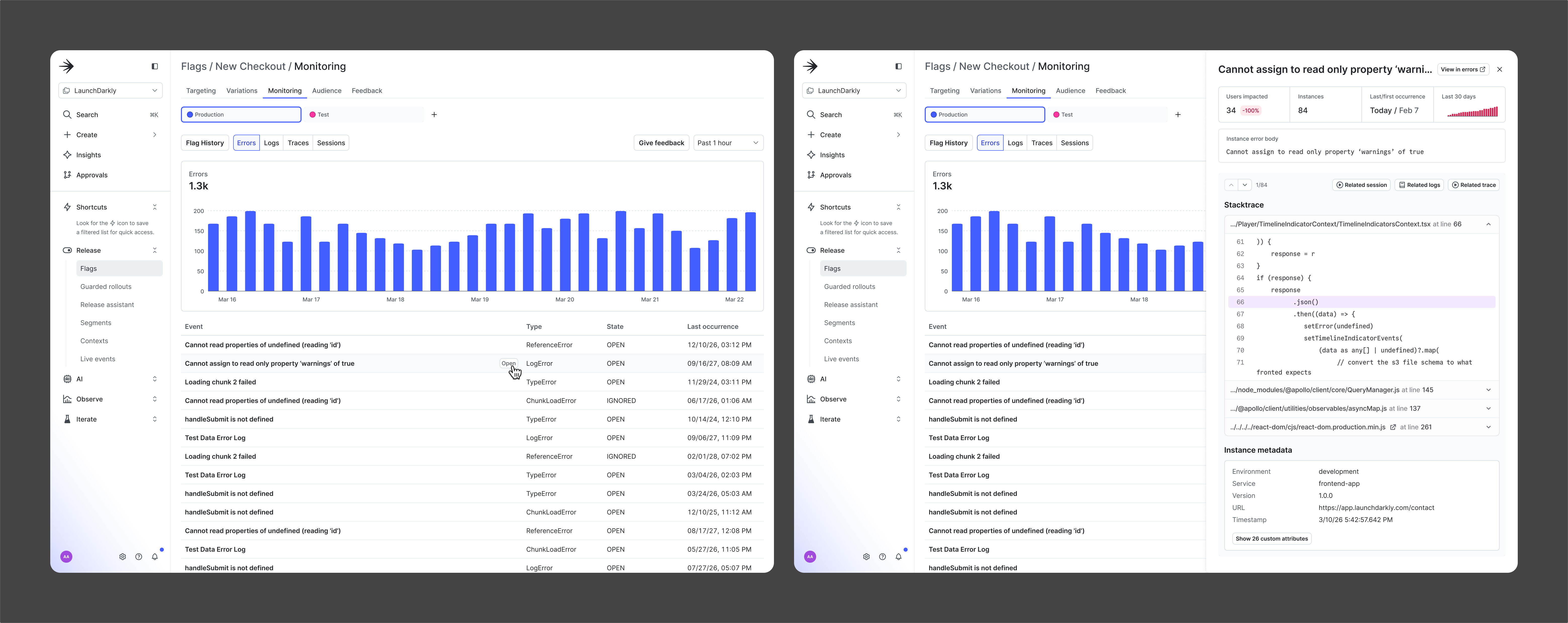Screen dimensions: 1568x623
Task: Select Test environment in right window
Action: [x=1108, y=114]
